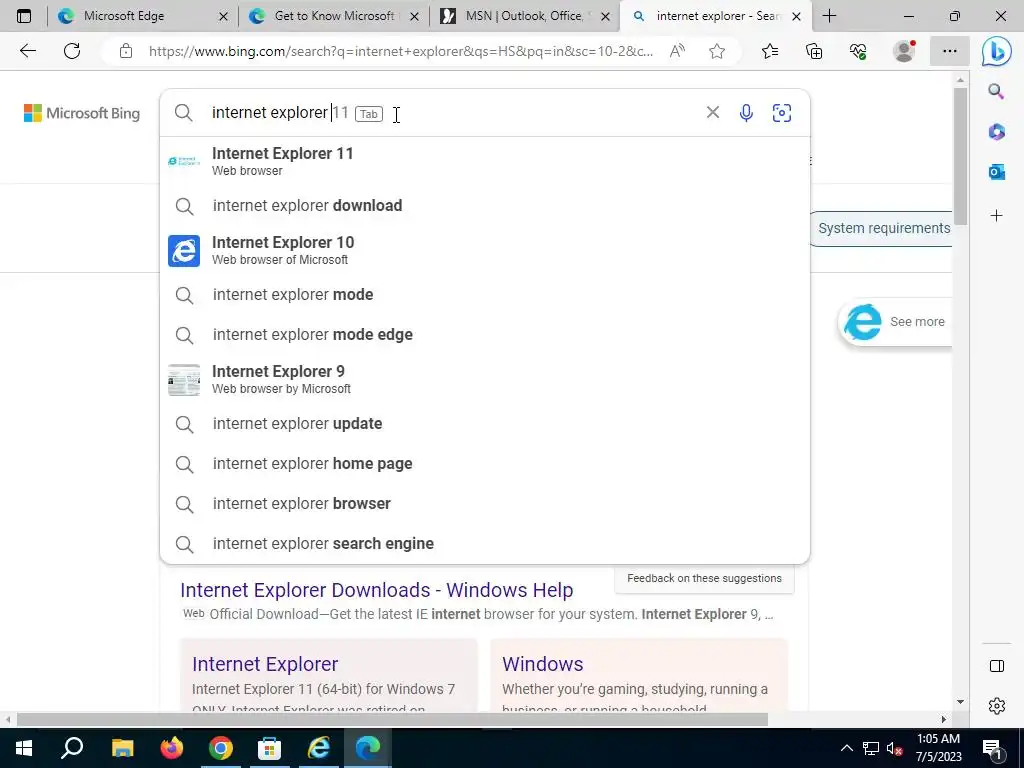Open the Collections panel
The height and width of the screenshot is (768, 1024).
[x=814, y=51]
